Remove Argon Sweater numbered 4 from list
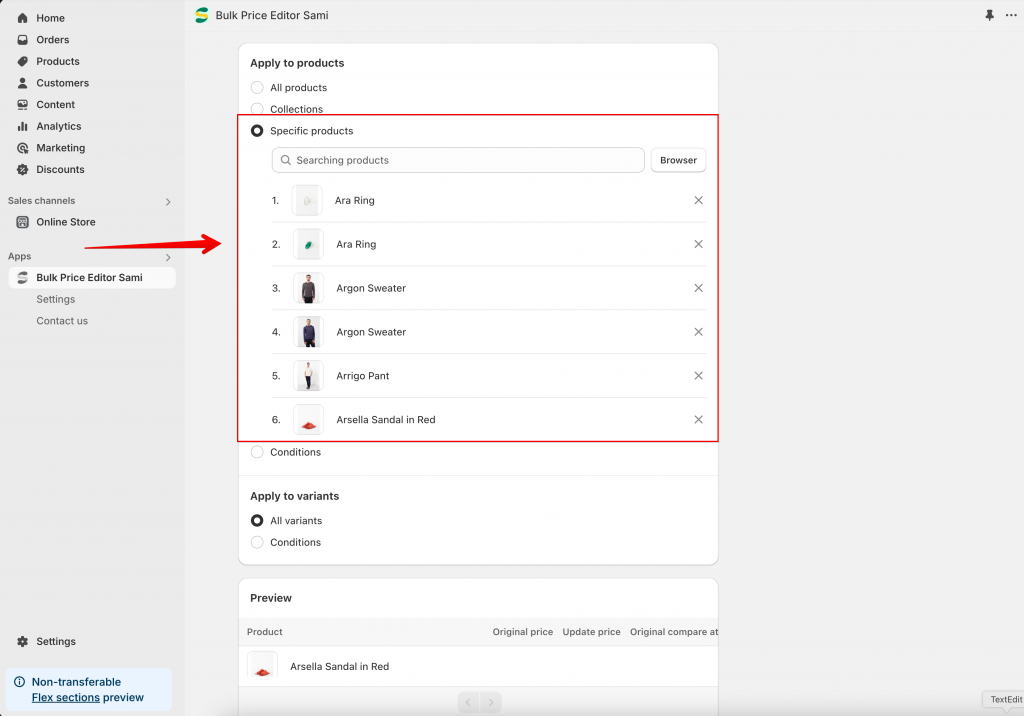 [x=698, y=332]
